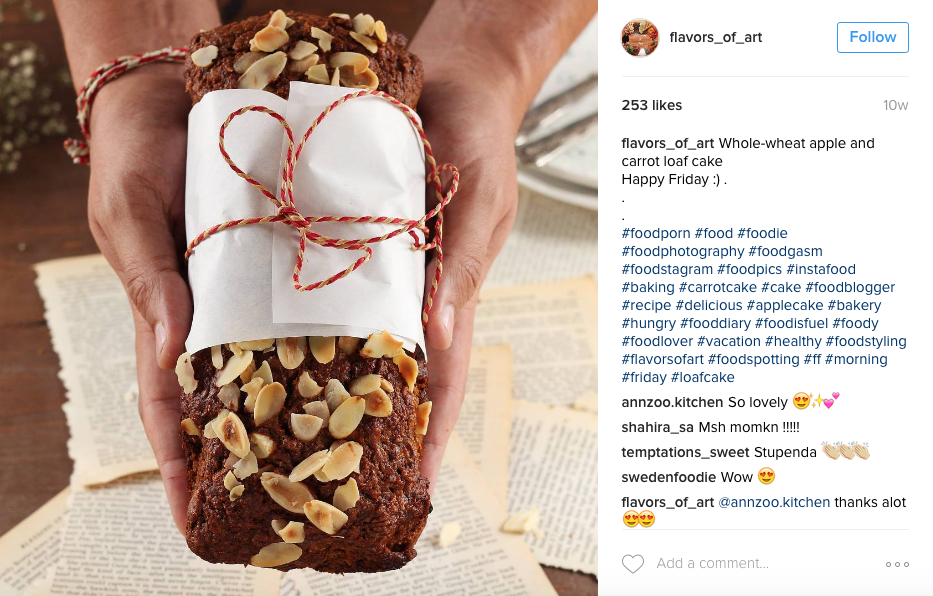Viewport: 933px width, 596px height.
Task: Click the heart like icon
Action: pos(633,563)
